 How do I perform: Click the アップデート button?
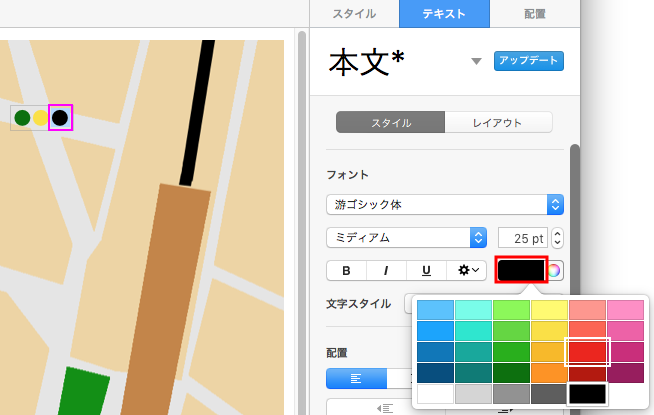529,61
